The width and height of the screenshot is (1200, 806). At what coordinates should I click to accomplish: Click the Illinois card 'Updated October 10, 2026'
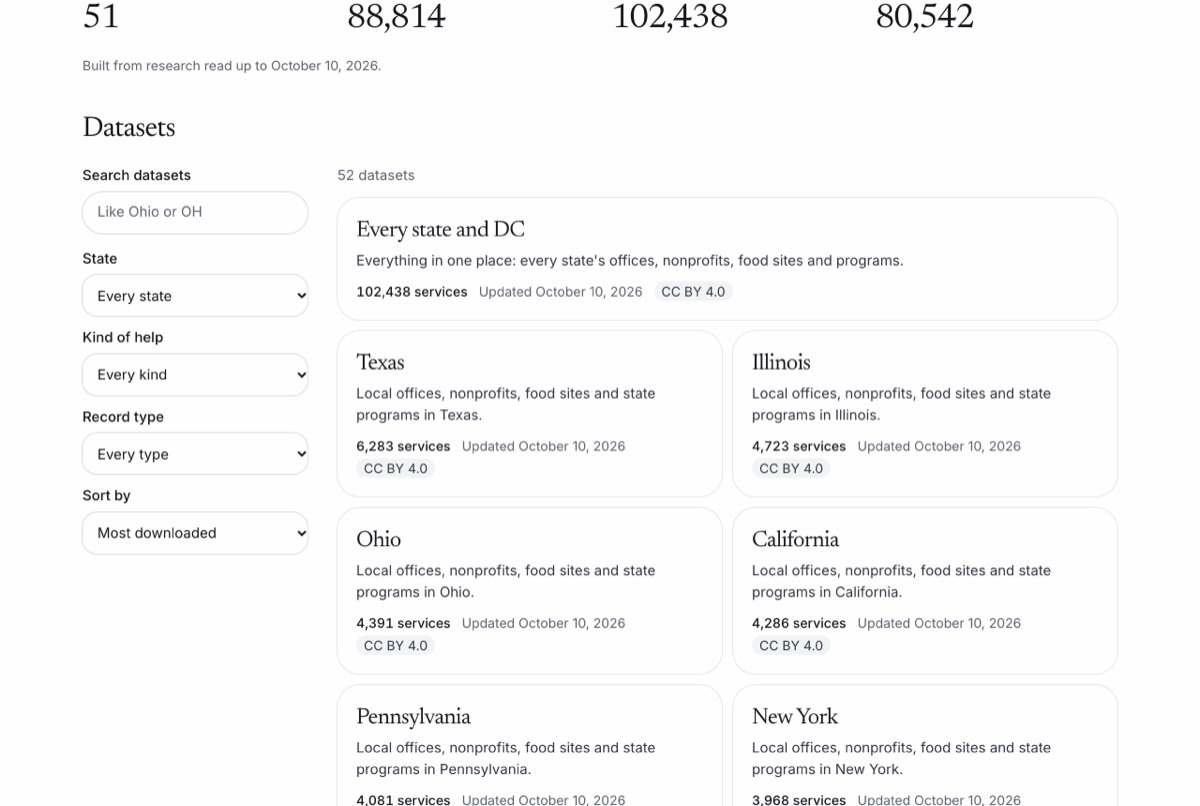pos(939,446)
